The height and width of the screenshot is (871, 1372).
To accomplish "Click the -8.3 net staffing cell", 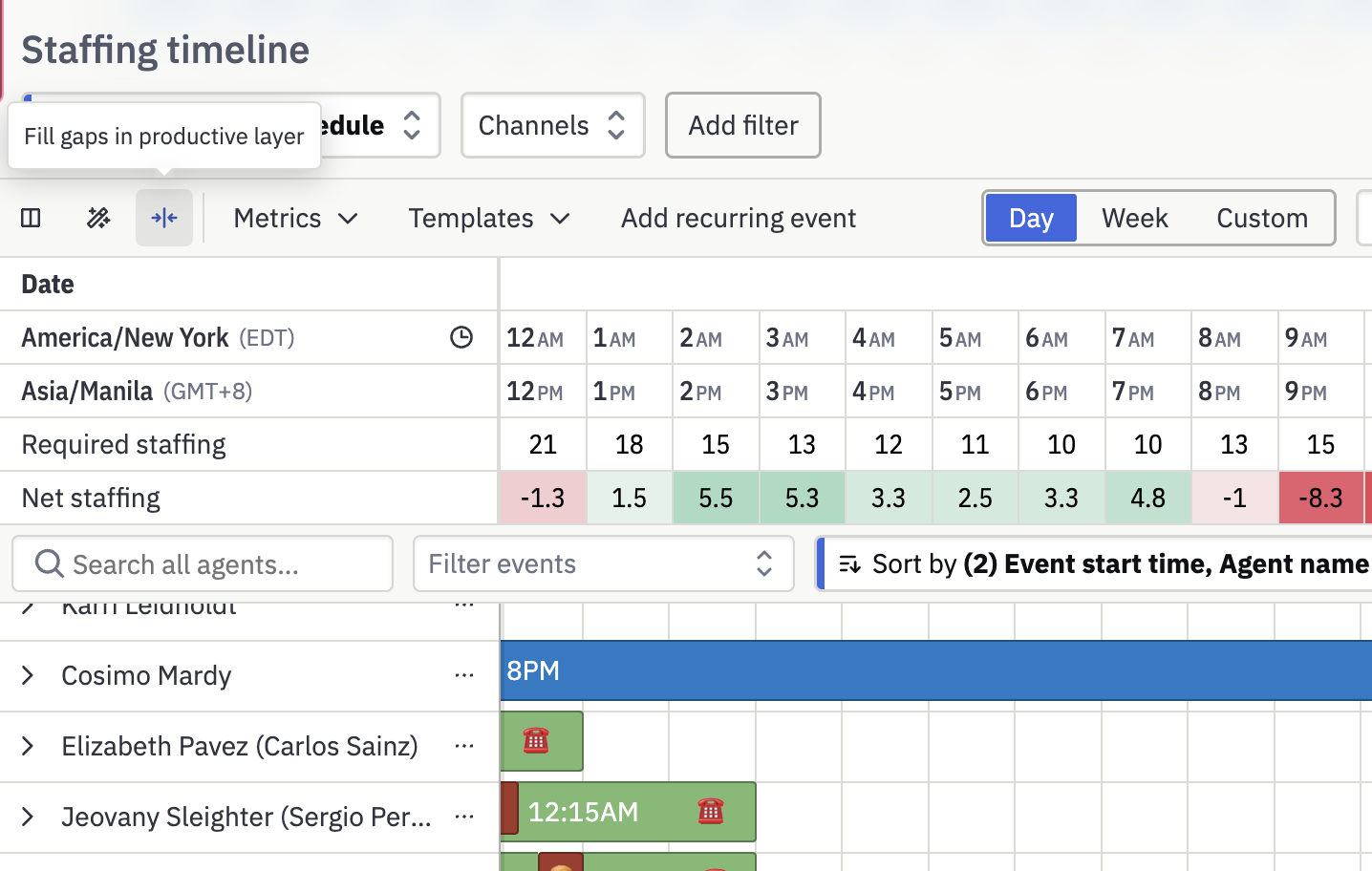I will (1320, 498).
